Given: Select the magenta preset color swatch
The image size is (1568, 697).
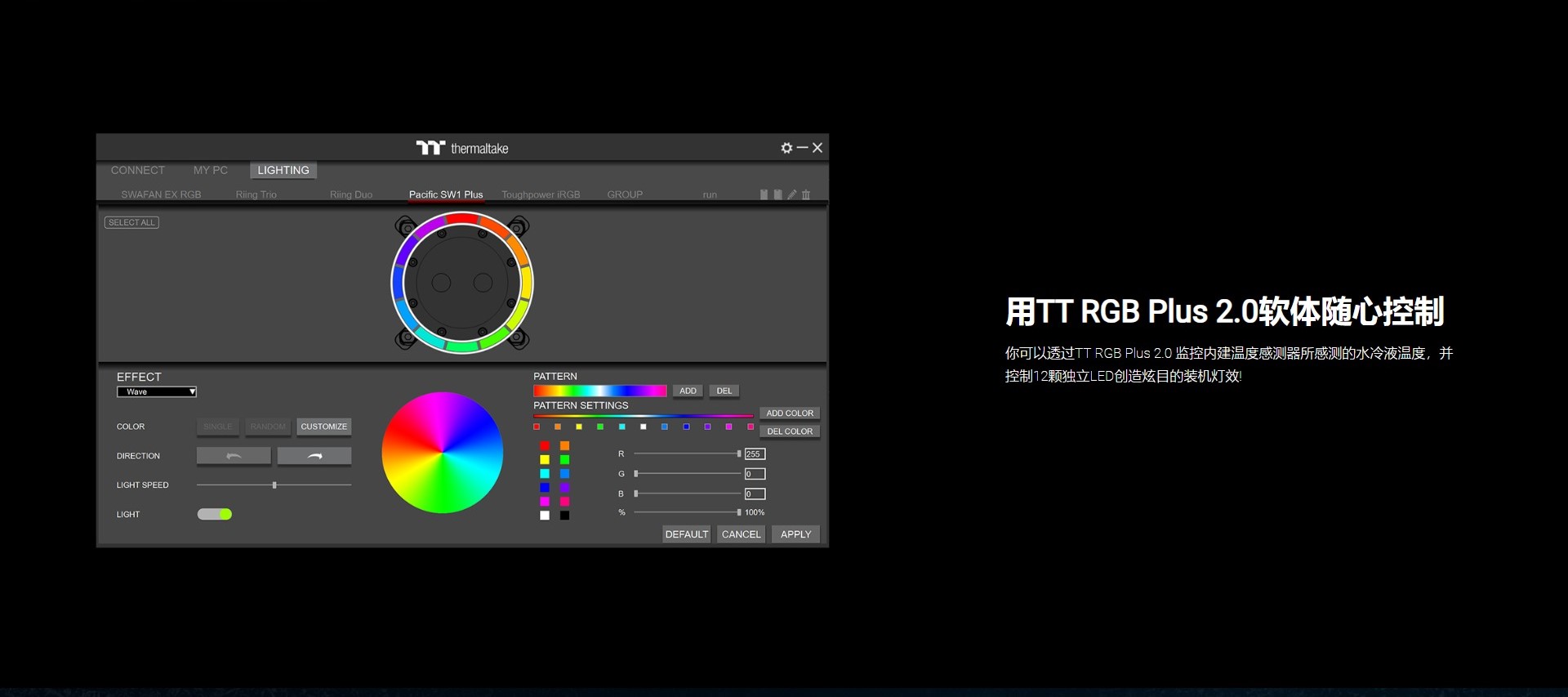Looking at the screenshot, I should (x=545, y=502).
